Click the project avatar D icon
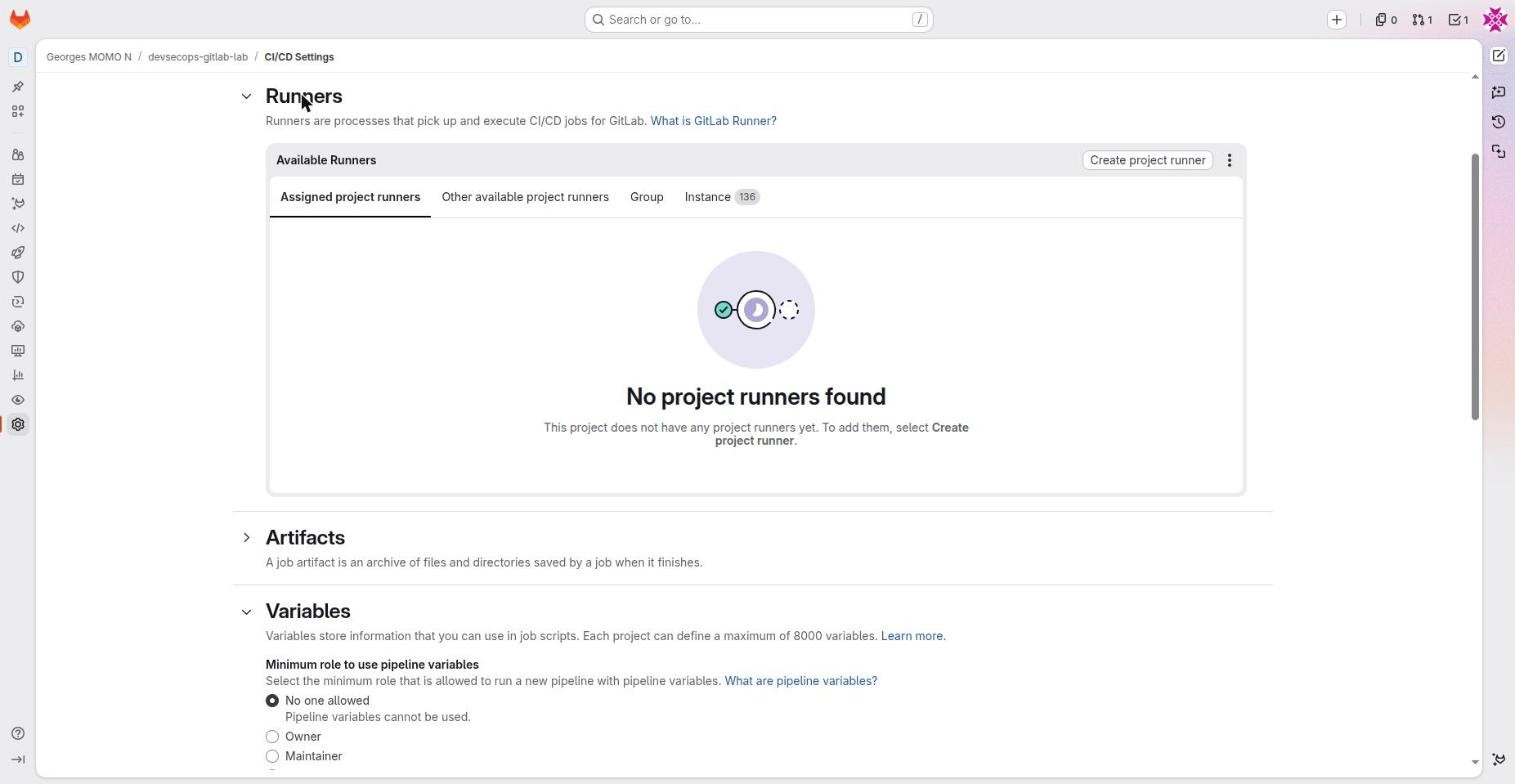The width and height of the screenshot is (1515, 784). [17, 57]
